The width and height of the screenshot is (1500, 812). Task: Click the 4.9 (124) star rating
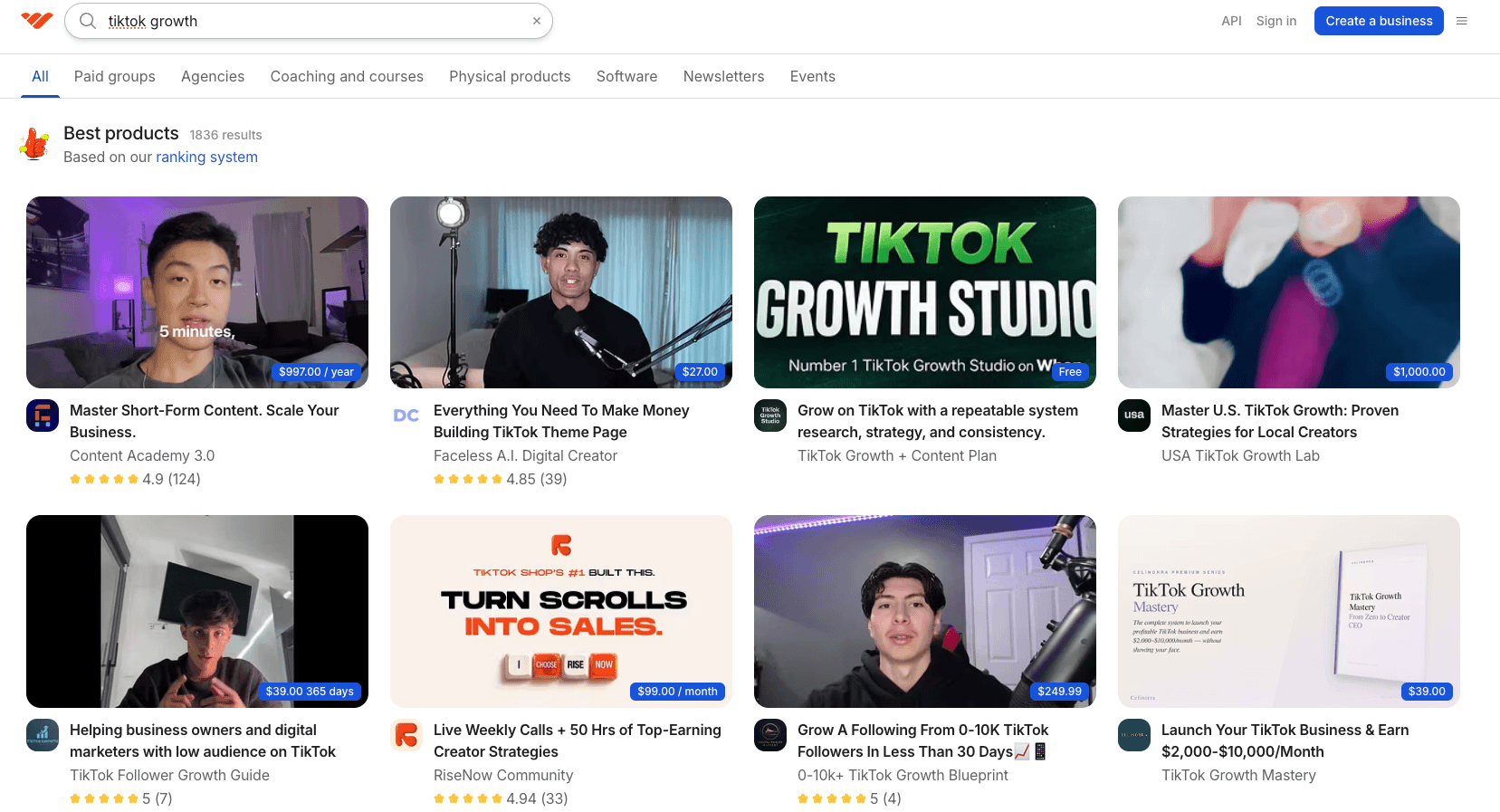tap(135, 479)
